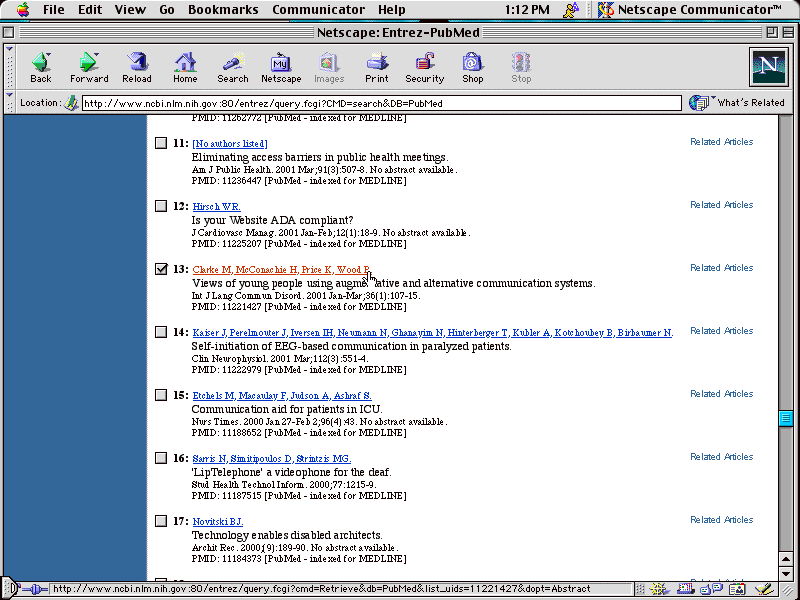Open the Address Book icon in status bar
The image size is (800, 600).
click(737, 589)
